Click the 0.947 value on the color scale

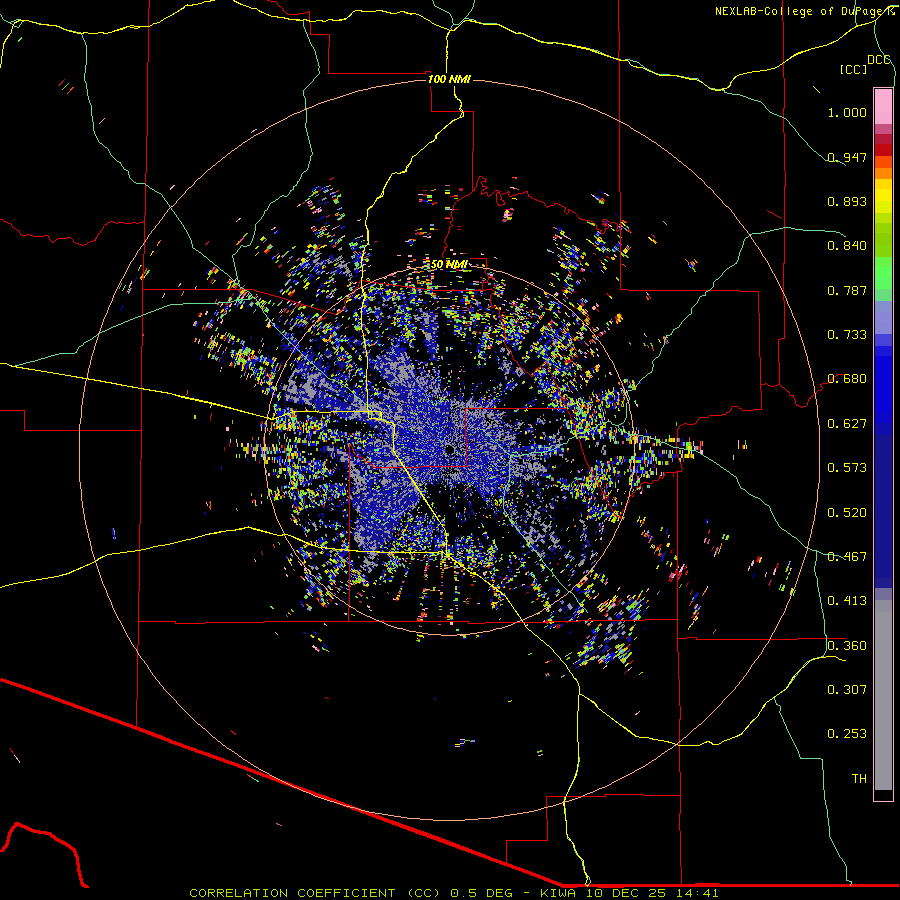coord(847,157)
